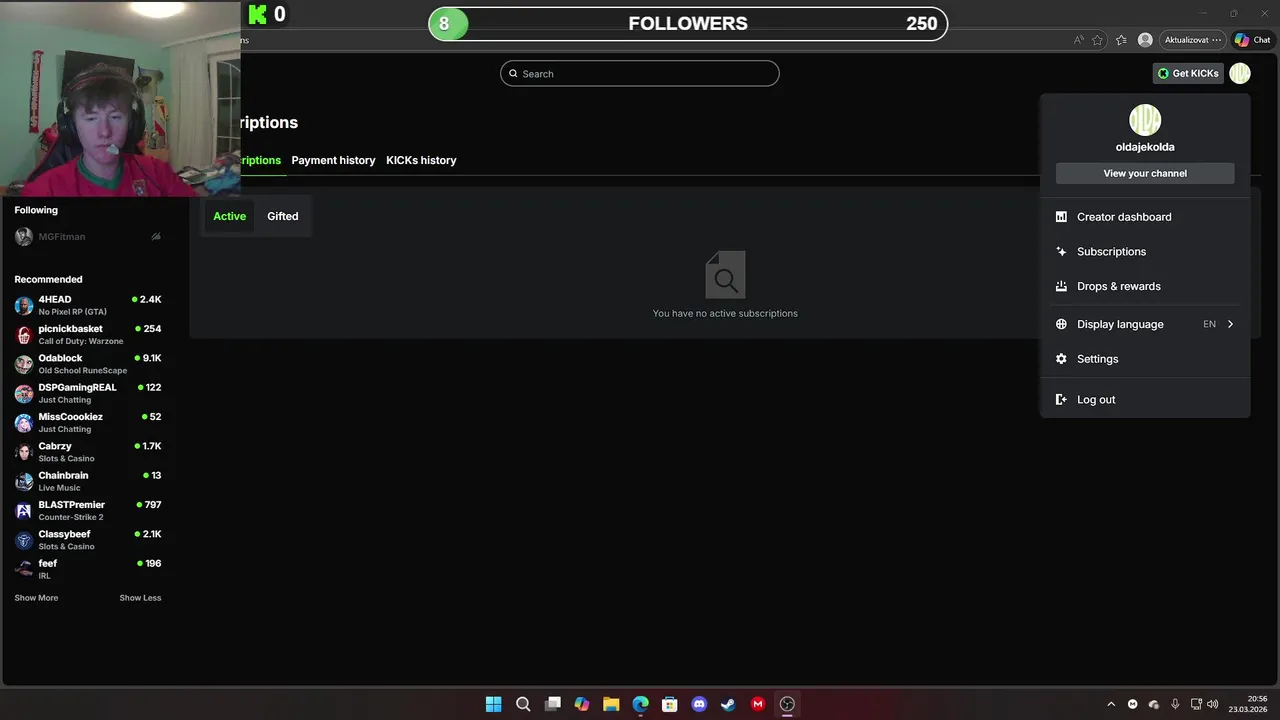Click the taskbar volume icon

(1213, 704)
